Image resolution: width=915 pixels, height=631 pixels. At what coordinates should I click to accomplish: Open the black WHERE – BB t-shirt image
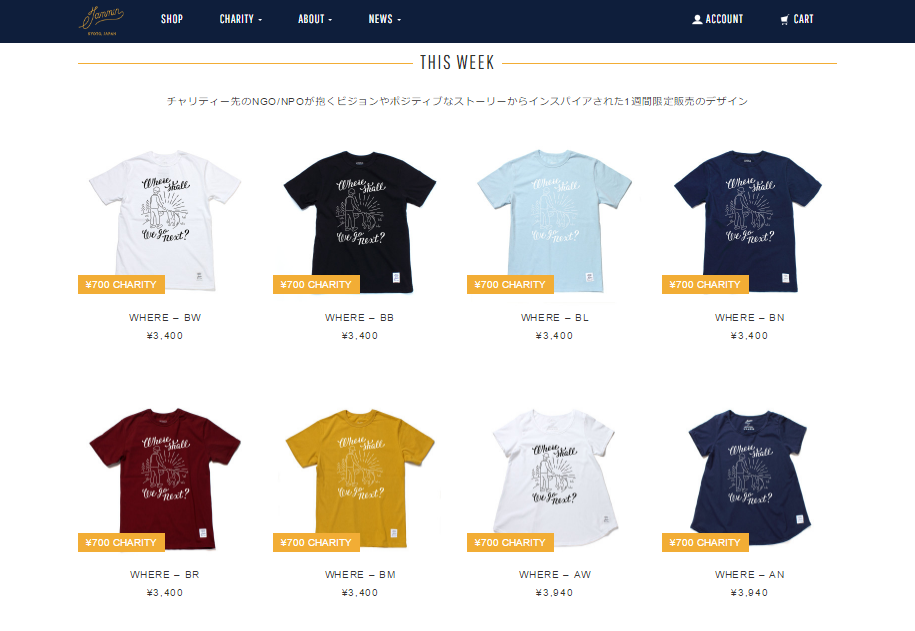point(360,222)
